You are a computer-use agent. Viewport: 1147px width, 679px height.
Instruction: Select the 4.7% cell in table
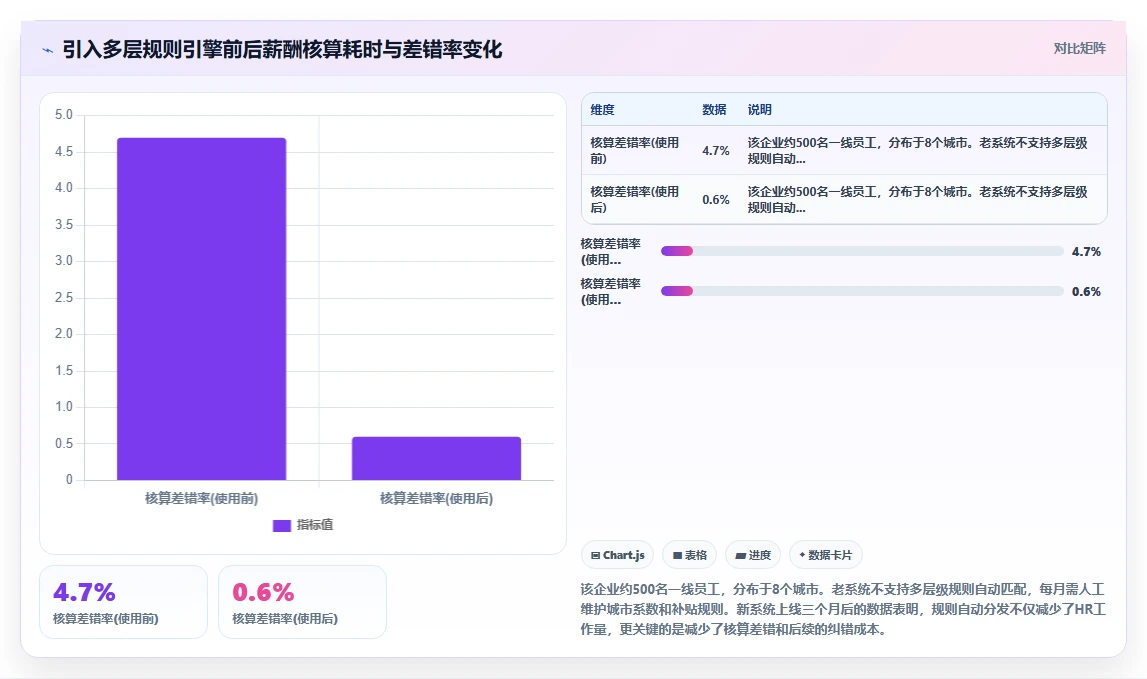(x=715, y=151)
